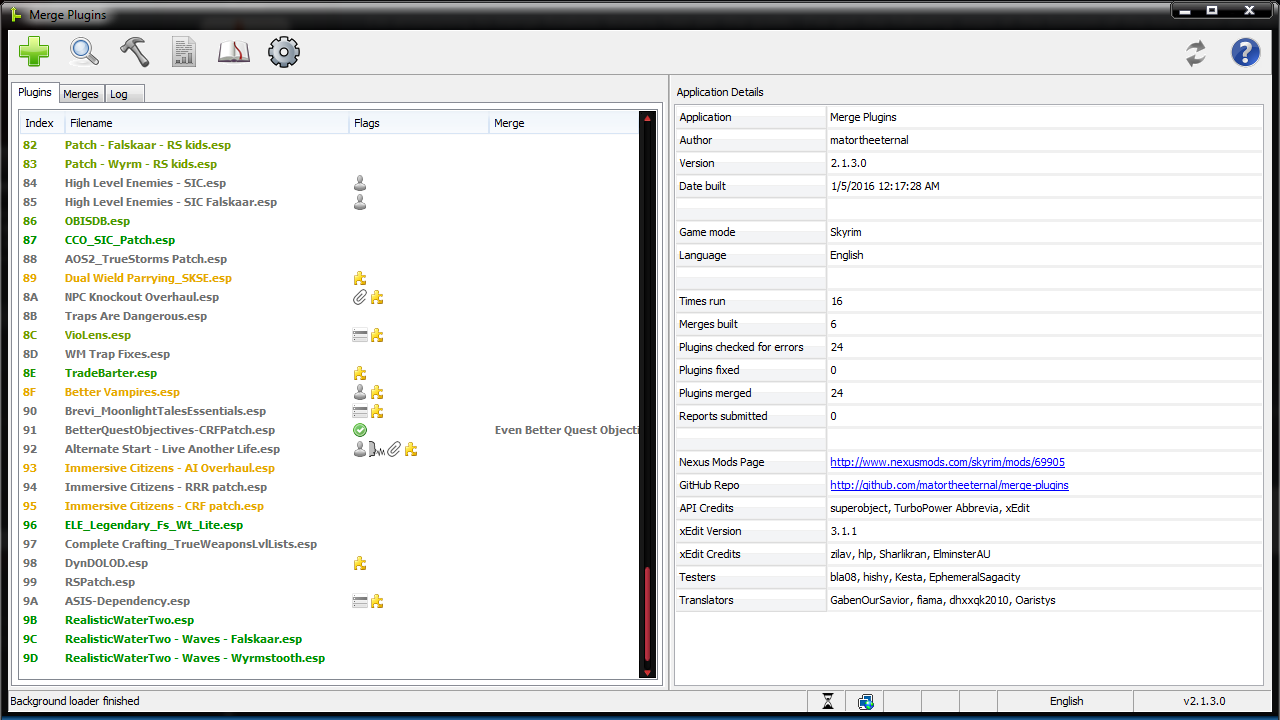Select WM Trap Fixes.esp plugin

pos(330,354)
